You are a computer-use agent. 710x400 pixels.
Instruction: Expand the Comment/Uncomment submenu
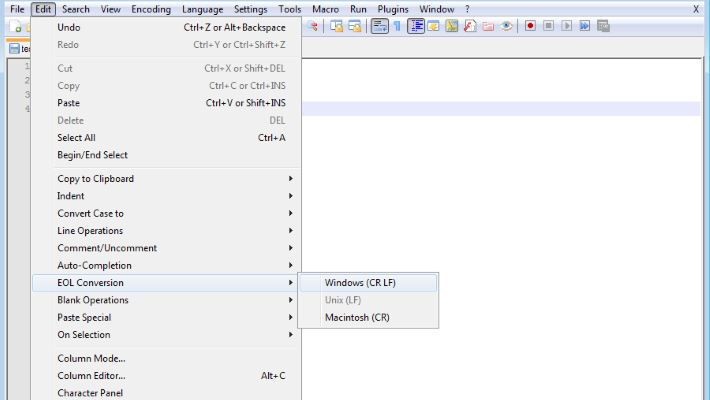(x=167, y=248)
